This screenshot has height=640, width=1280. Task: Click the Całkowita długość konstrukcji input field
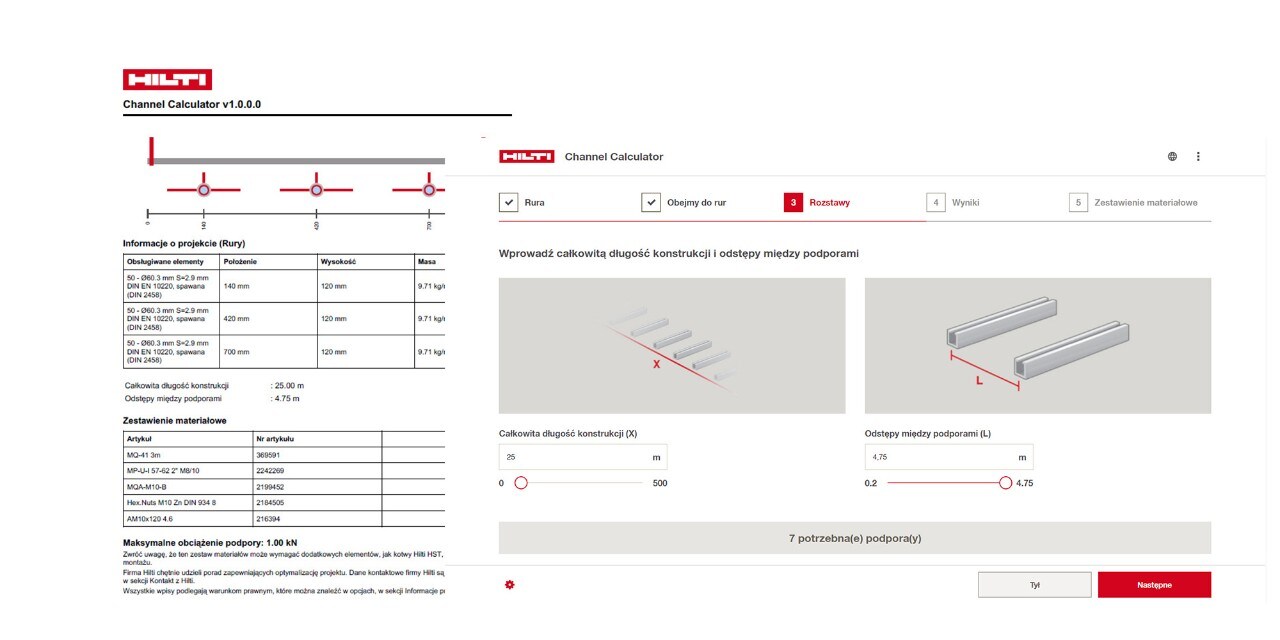click(575, 457)
